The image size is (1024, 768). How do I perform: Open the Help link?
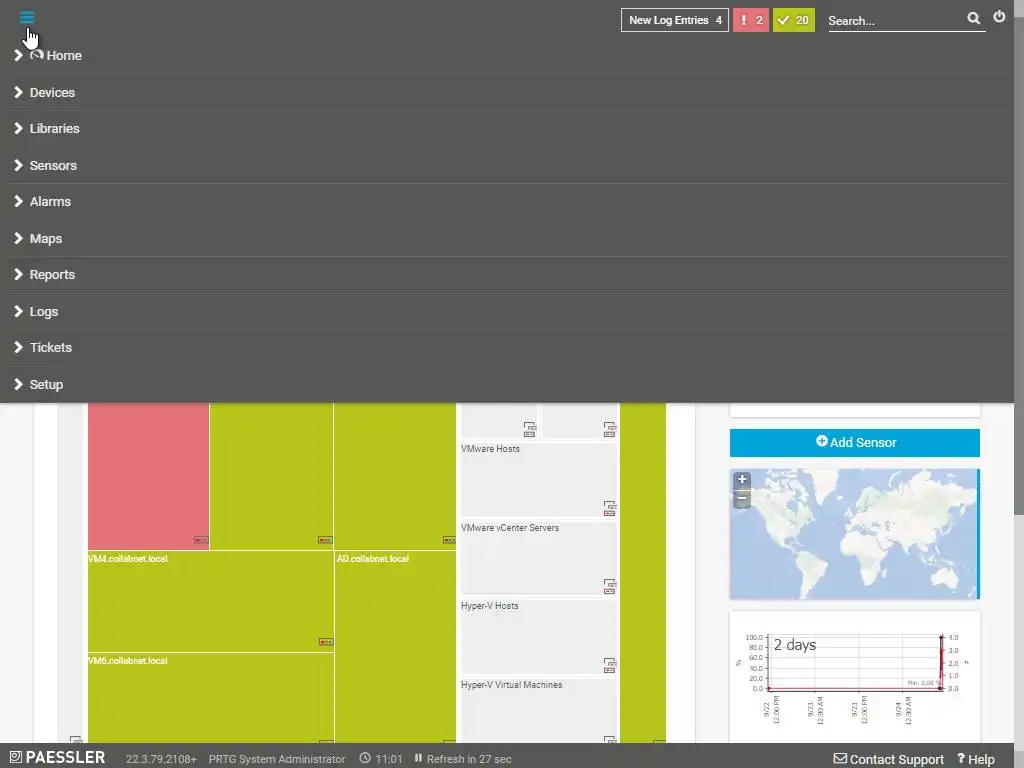[x=976, y=759]
